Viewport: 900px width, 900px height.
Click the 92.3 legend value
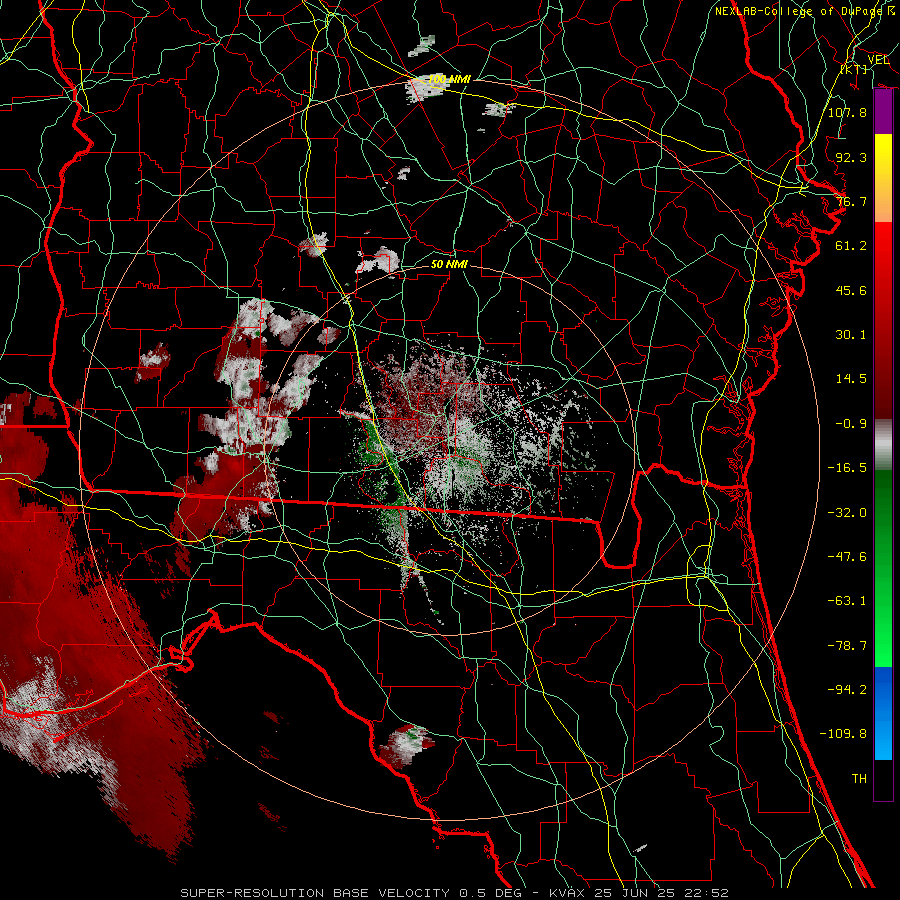coord(851,157)
